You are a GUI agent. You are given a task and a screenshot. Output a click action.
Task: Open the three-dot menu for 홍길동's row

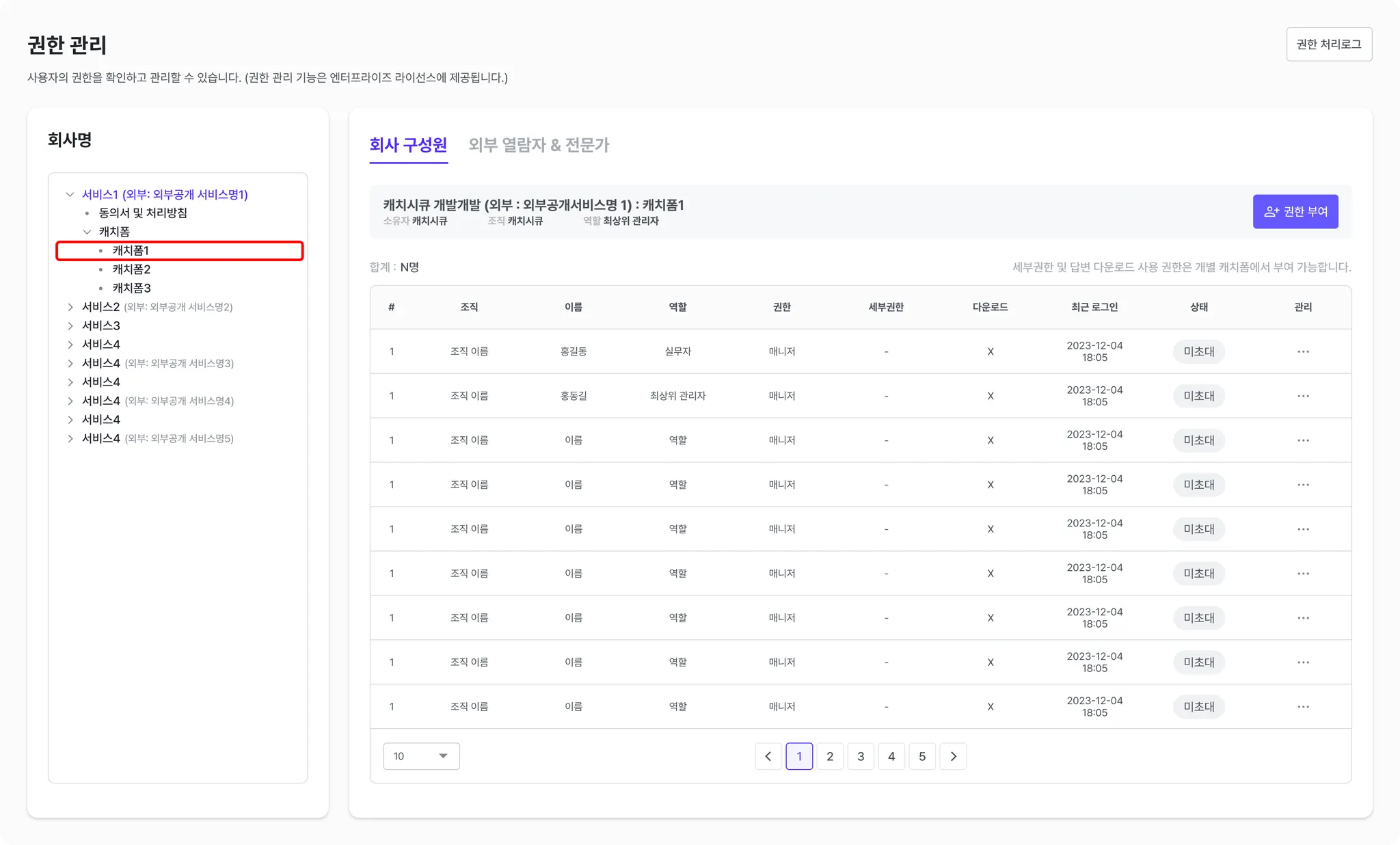pos(1303,351)
